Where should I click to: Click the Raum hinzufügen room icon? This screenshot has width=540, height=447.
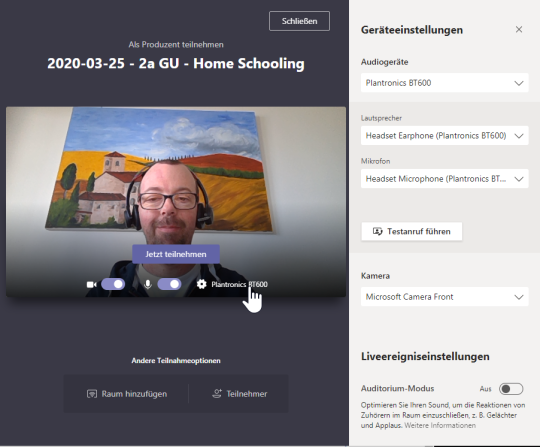point(92,394)
